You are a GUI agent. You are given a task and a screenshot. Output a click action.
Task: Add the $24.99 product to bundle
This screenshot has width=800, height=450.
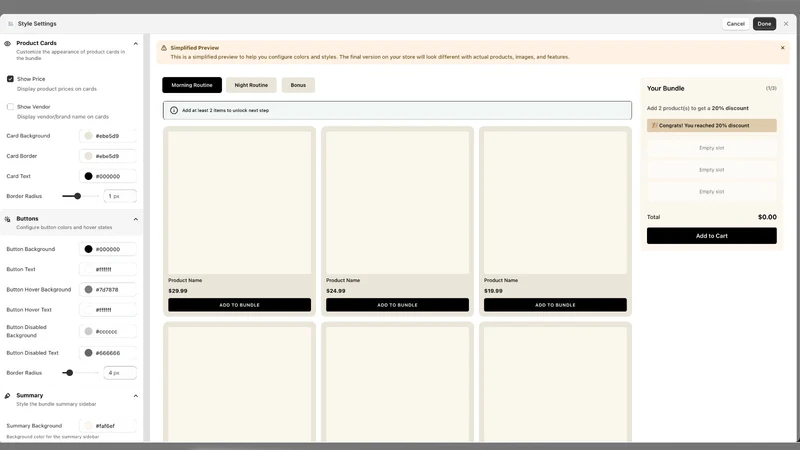pos(397,305)
